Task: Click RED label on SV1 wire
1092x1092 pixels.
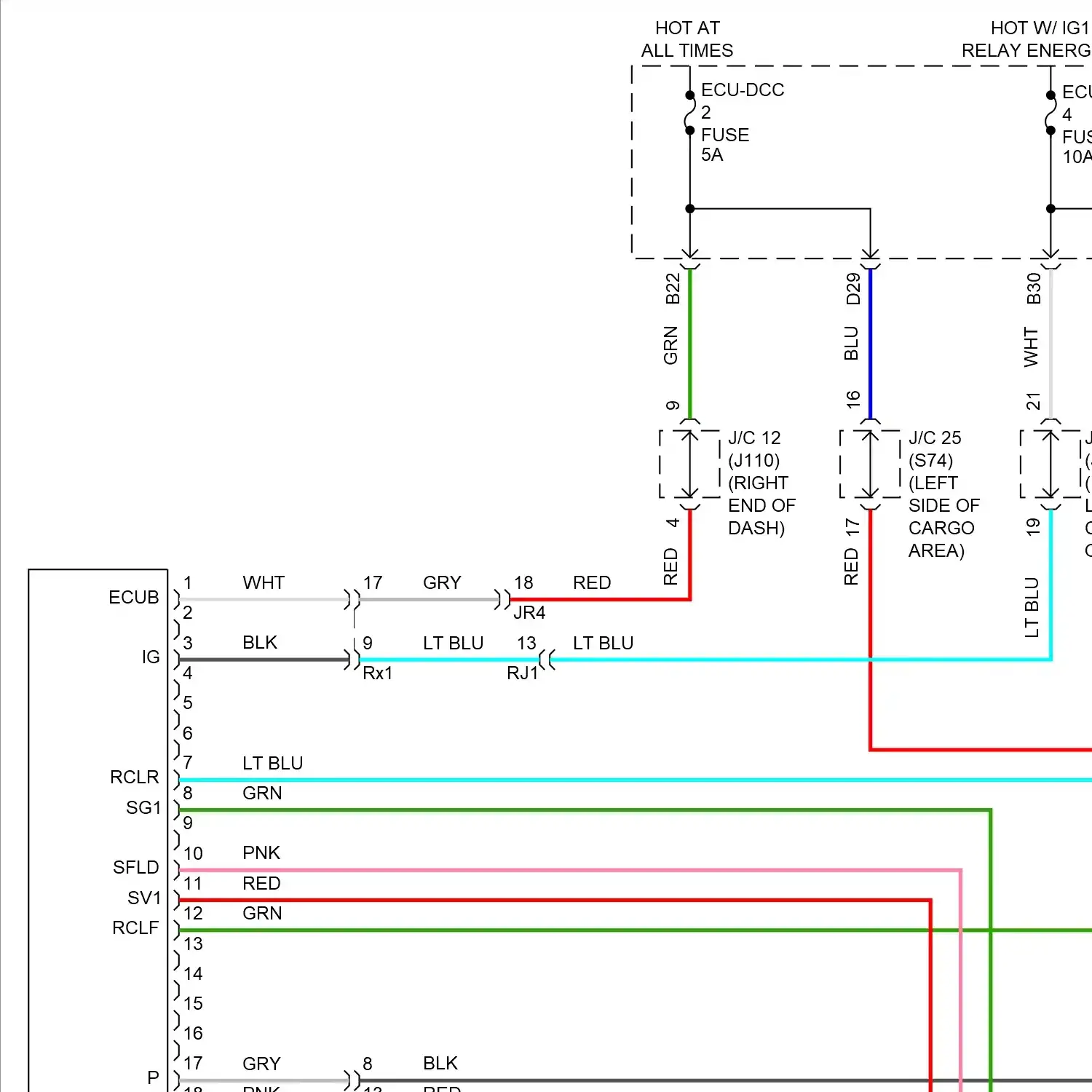Action: click(261, 883)
